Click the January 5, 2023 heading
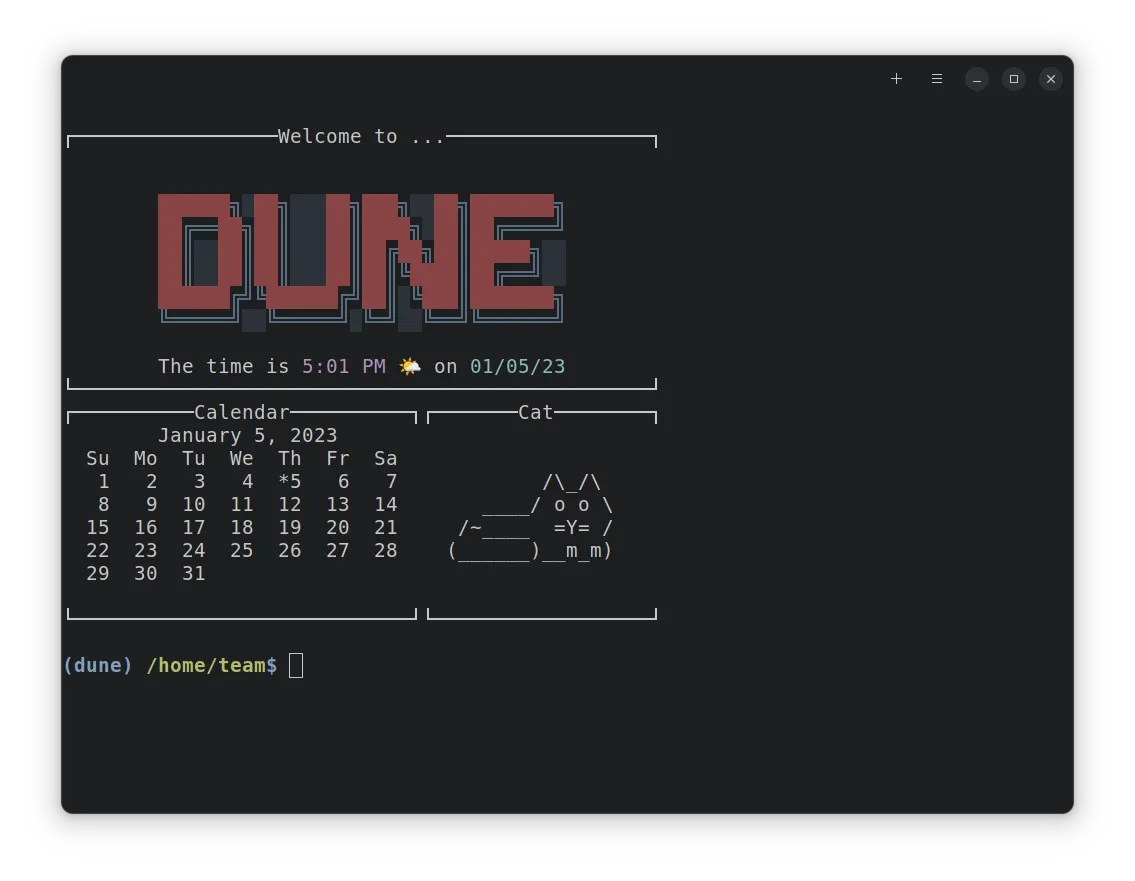 (249, 435)
